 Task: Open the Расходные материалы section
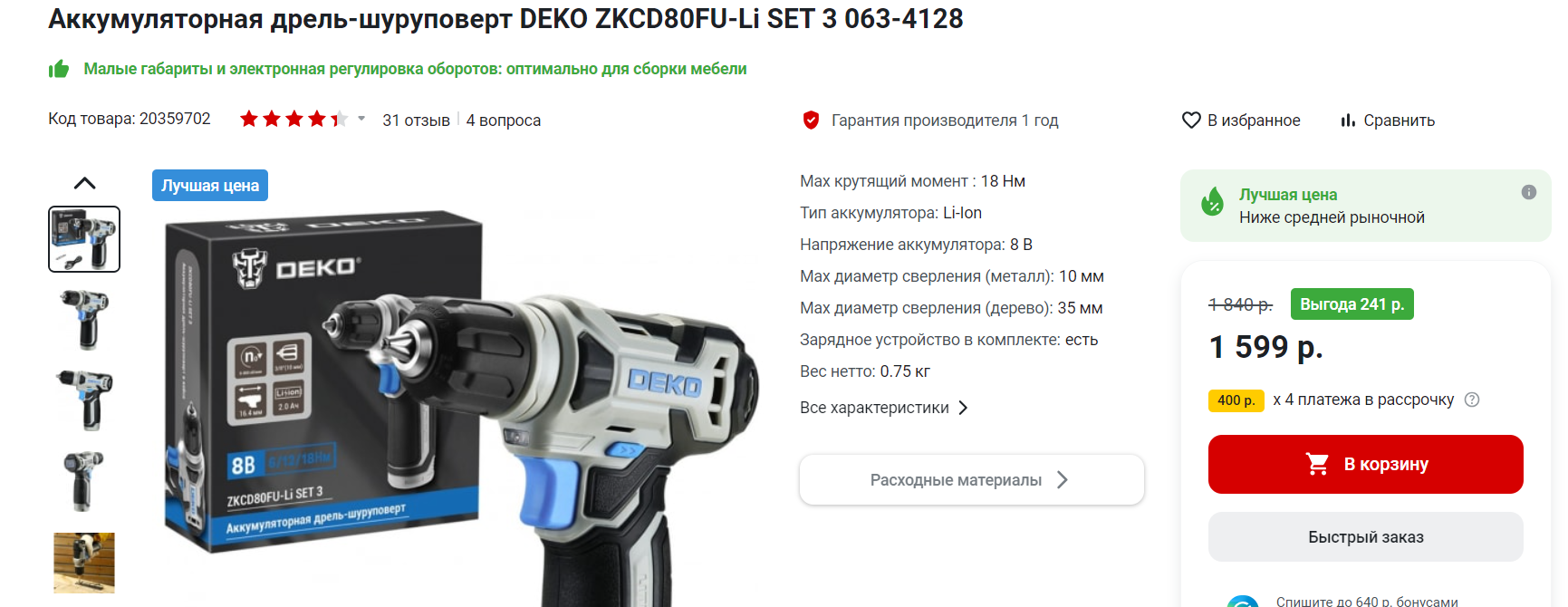tap(971, 479)
